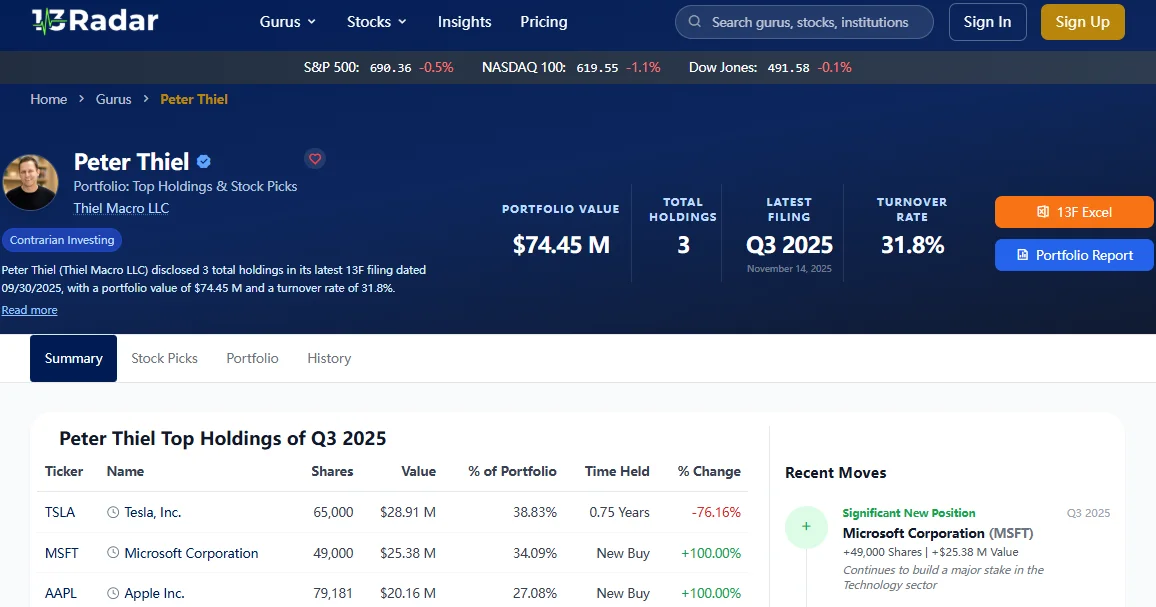Click the clock icon beside Tesla, Inc.
The height and width of the screenshot is (607, 1156).
point(113,512)
